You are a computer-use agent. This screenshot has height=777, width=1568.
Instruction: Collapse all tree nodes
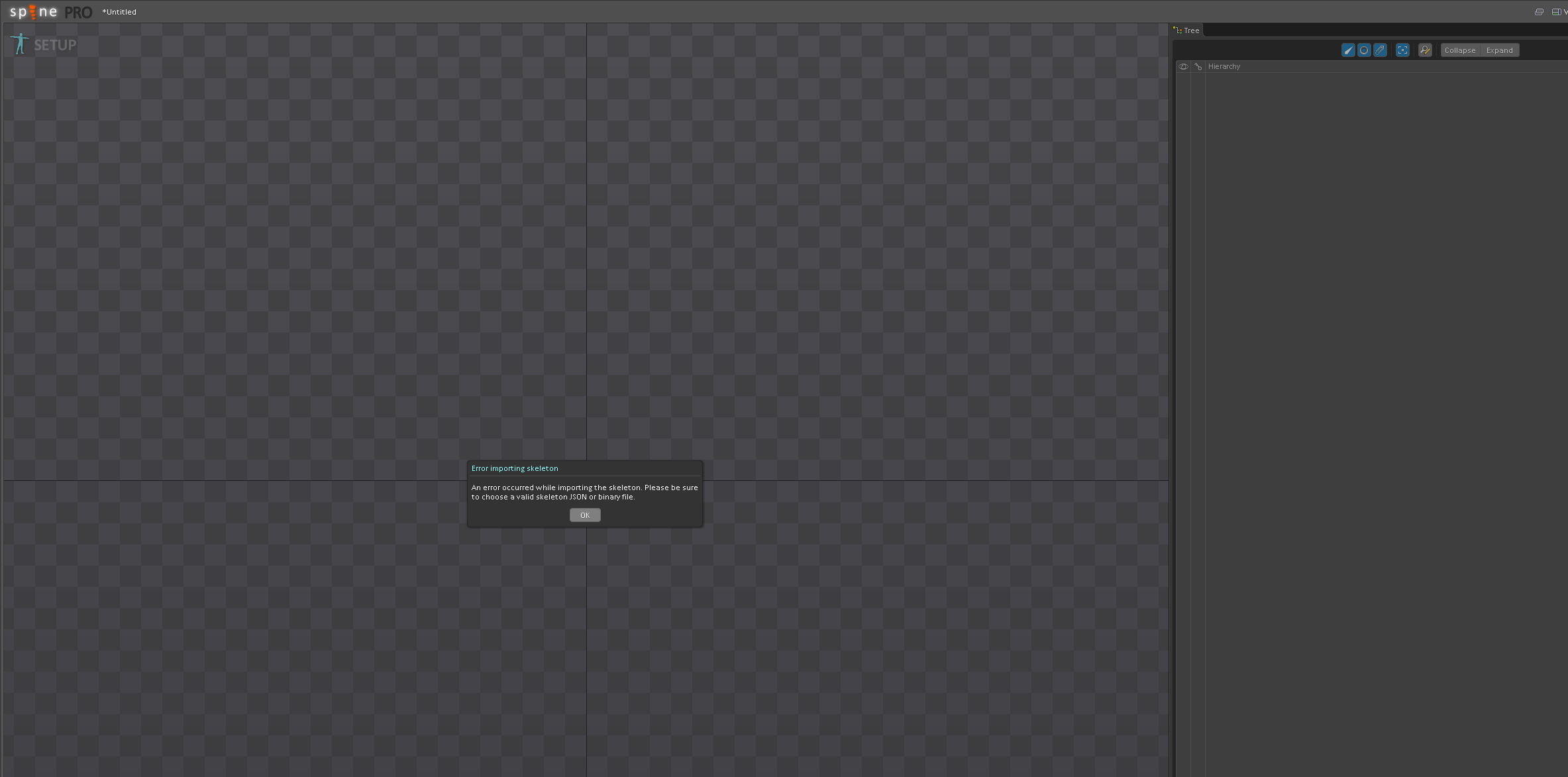point(1459,50)
